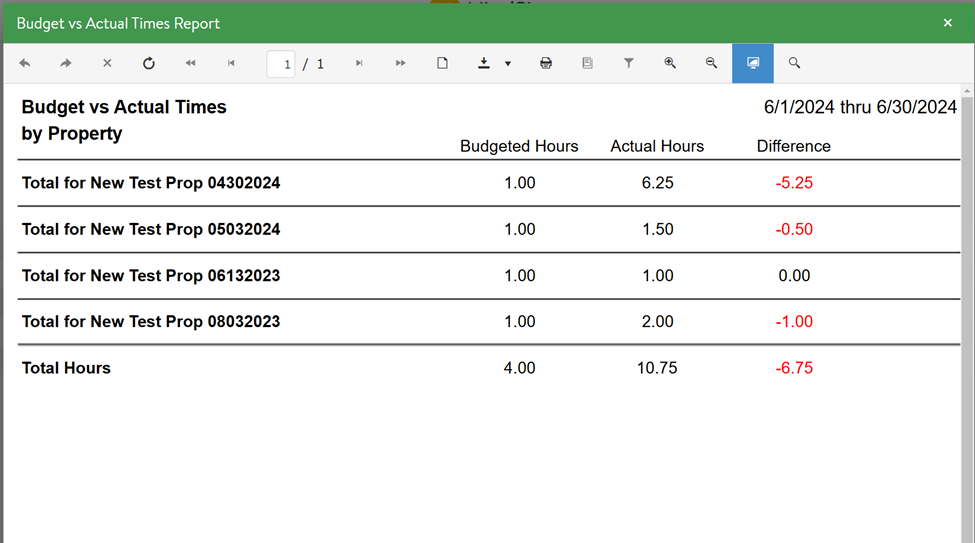975x543 pixels.
Task: Click the 2.00 actual hours value
Action: tap(657, 322)
